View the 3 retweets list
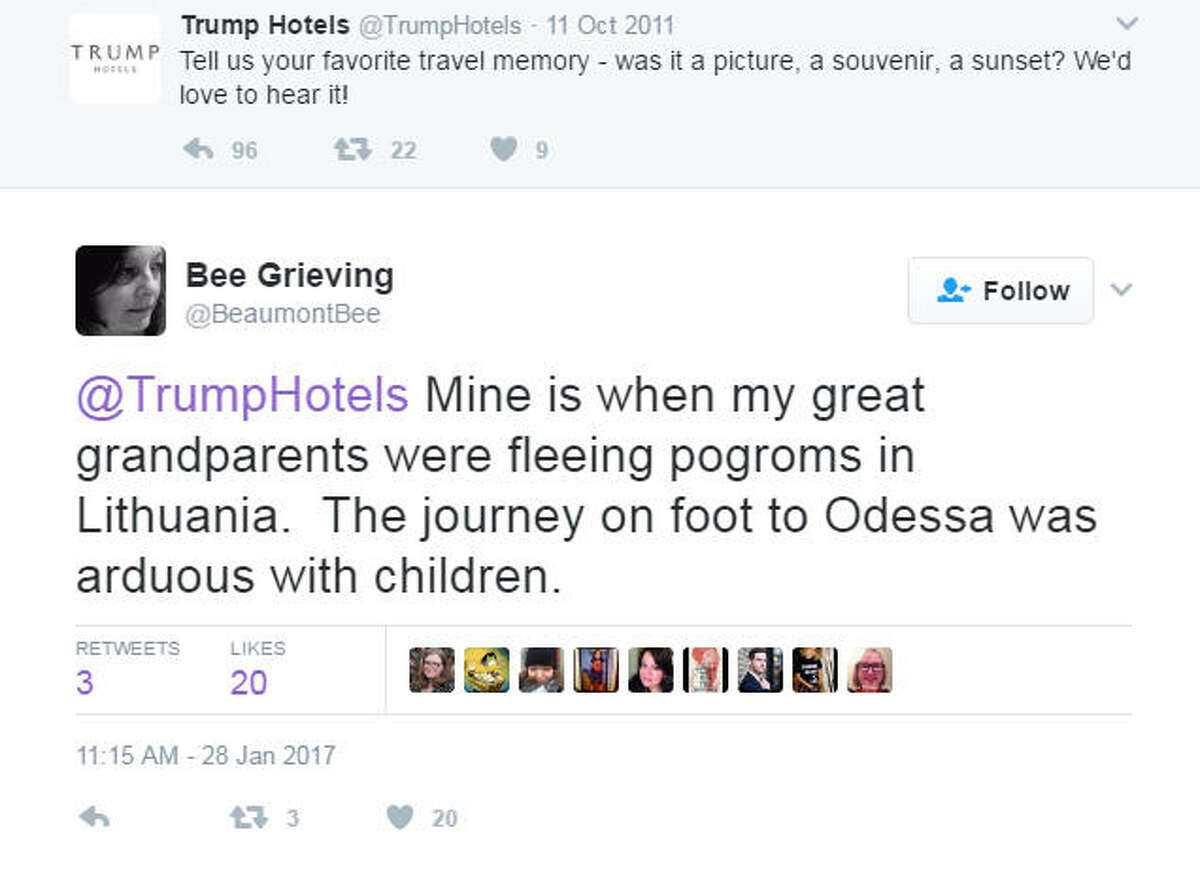This screenshot has height=872, width=1200. pyautogui.click(x=128, y=668)
